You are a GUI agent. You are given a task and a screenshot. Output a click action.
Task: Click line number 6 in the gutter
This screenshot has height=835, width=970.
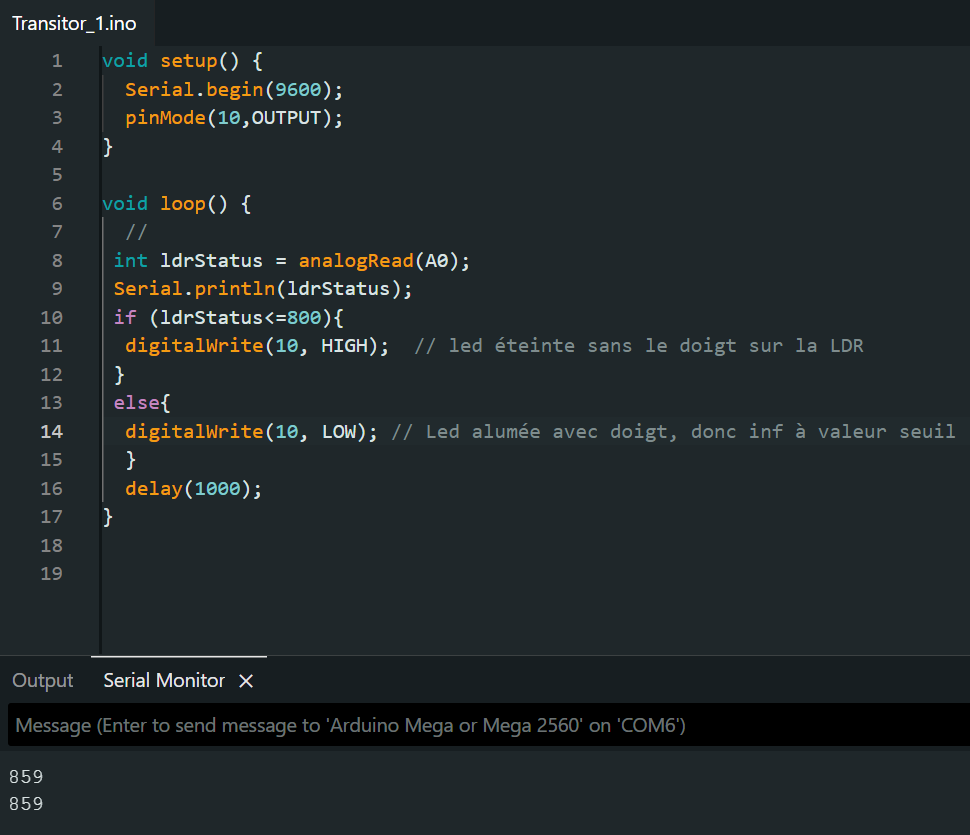point(57,204)
